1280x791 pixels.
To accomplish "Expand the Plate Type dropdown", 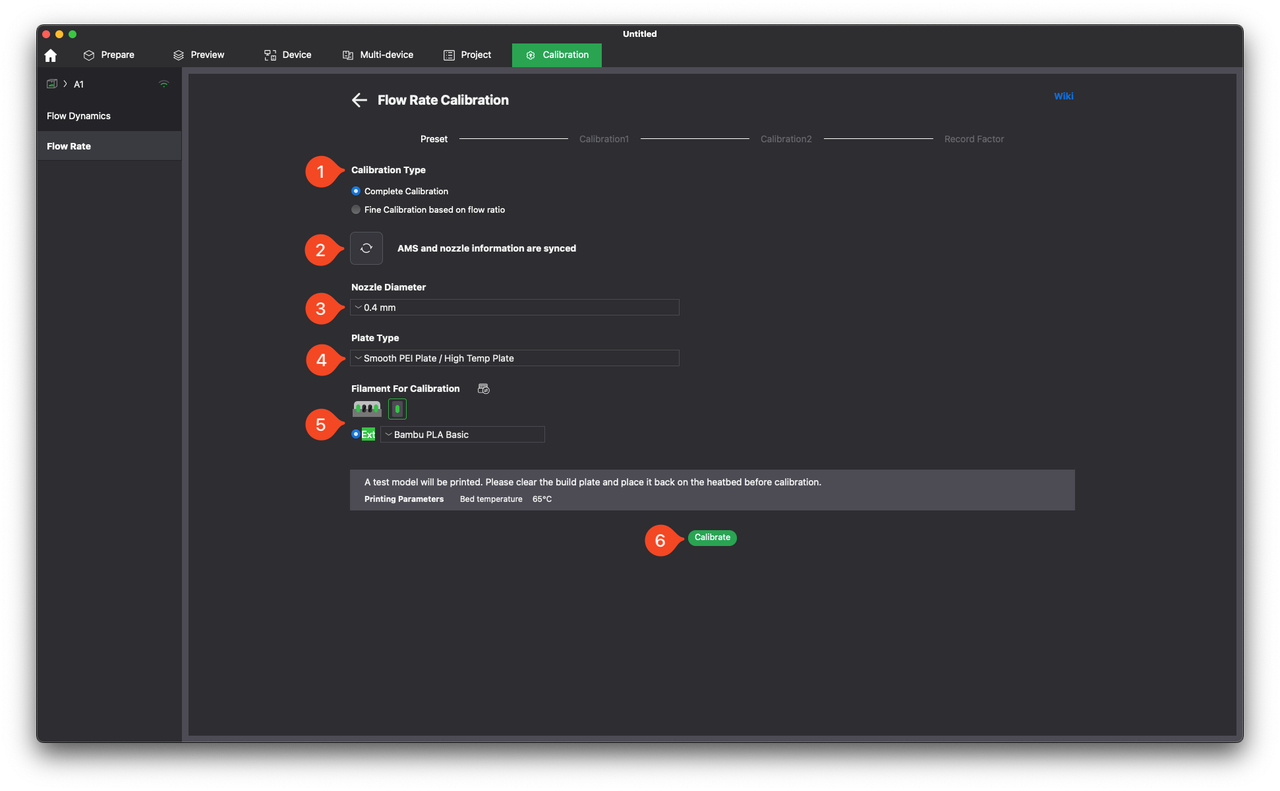I will coord(514,358).
